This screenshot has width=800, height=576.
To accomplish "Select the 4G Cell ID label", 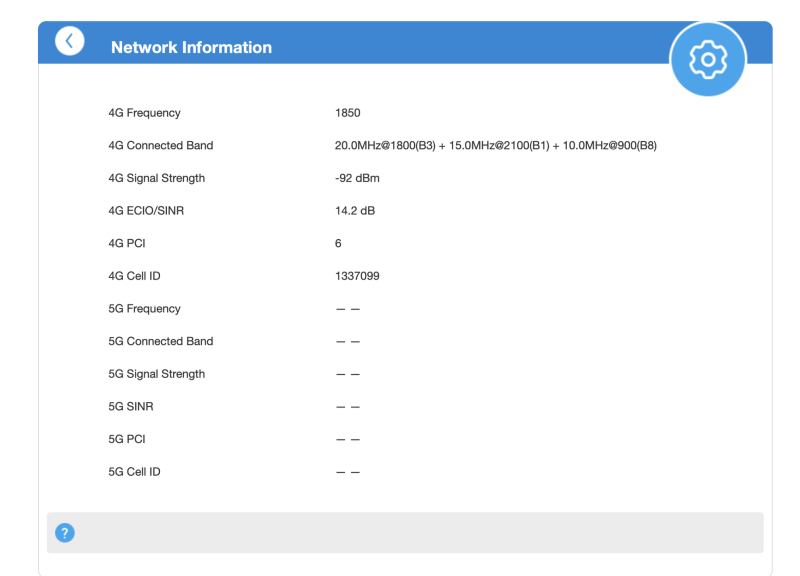I will pyautogui.click(x=134, y=276).
